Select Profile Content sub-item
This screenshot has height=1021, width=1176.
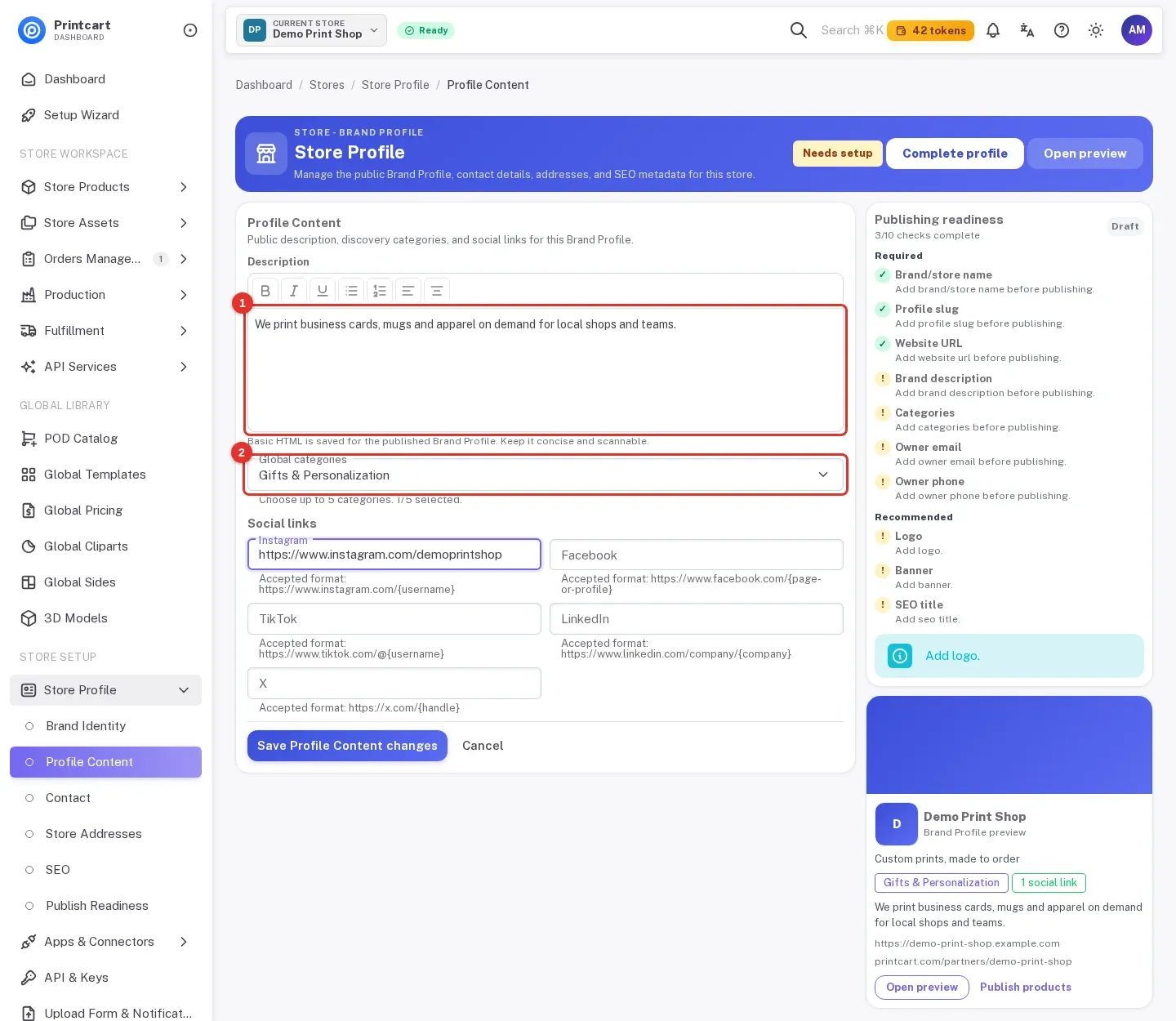pos(106,762)
